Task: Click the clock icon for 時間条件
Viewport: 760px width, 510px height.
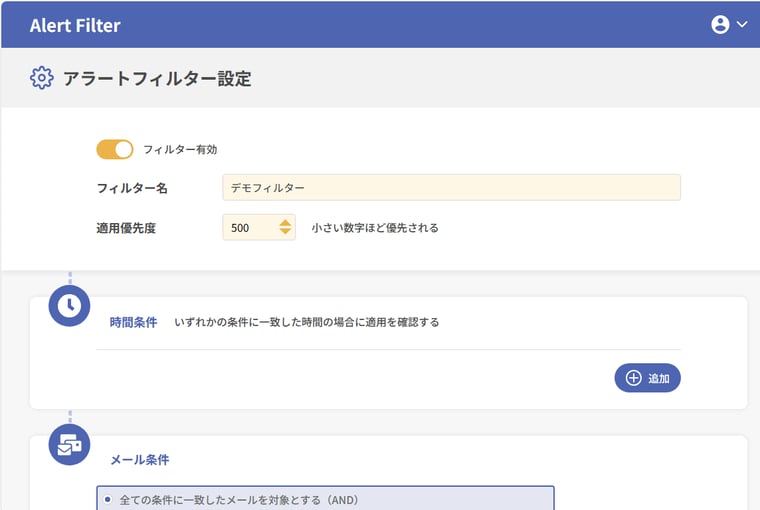Action: (x=69, y=305)
